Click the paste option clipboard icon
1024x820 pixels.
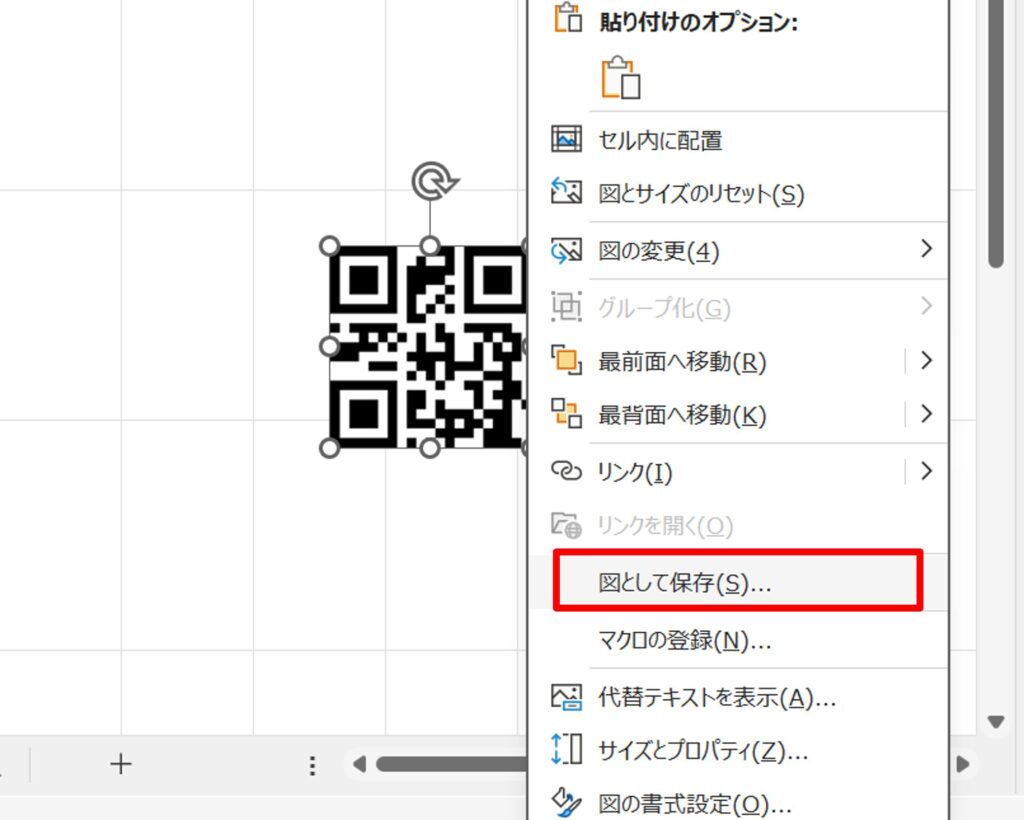620,78
